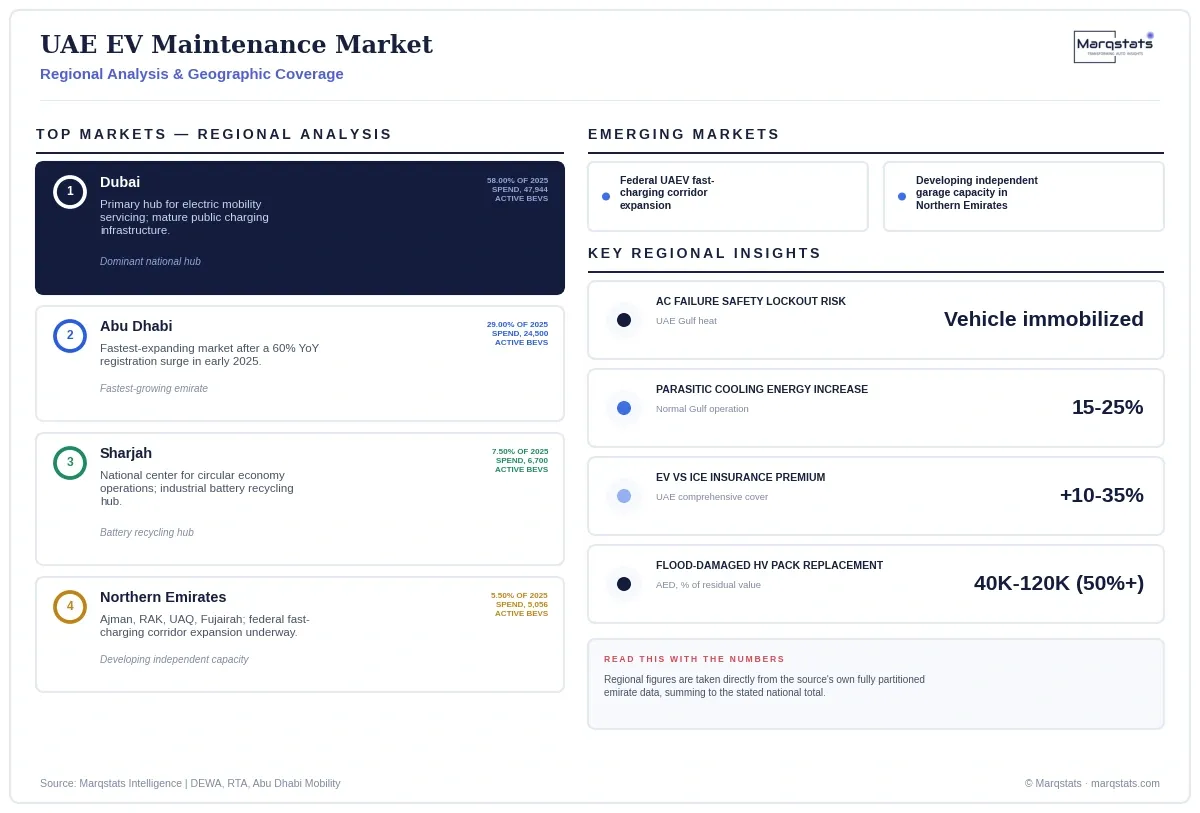Click the 'FLOOD-DAMAGED HV PACK REPLACEMENT' label
This screenshot has width=1200, height=813.
(770, 565)
